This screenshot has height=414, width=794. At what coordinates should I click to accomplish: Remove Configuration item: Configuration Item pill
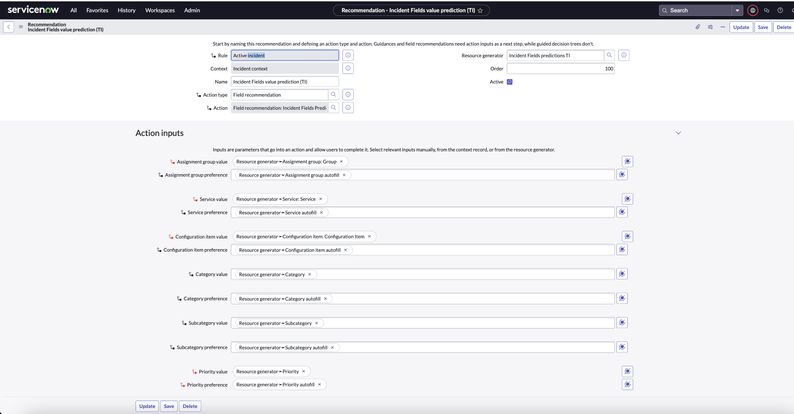point(369,236)
